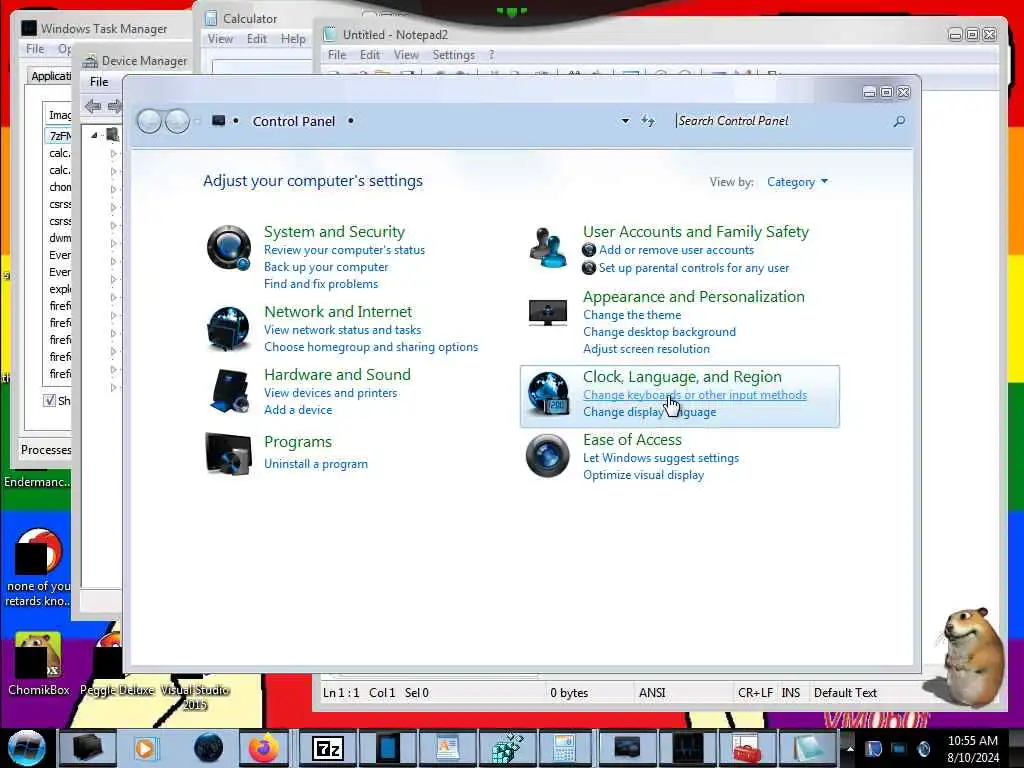Image resolution: width=1024 pixels, height=768 pixels.
Task: Click 'Review your computer's status' link
Action: coord(344,250)
